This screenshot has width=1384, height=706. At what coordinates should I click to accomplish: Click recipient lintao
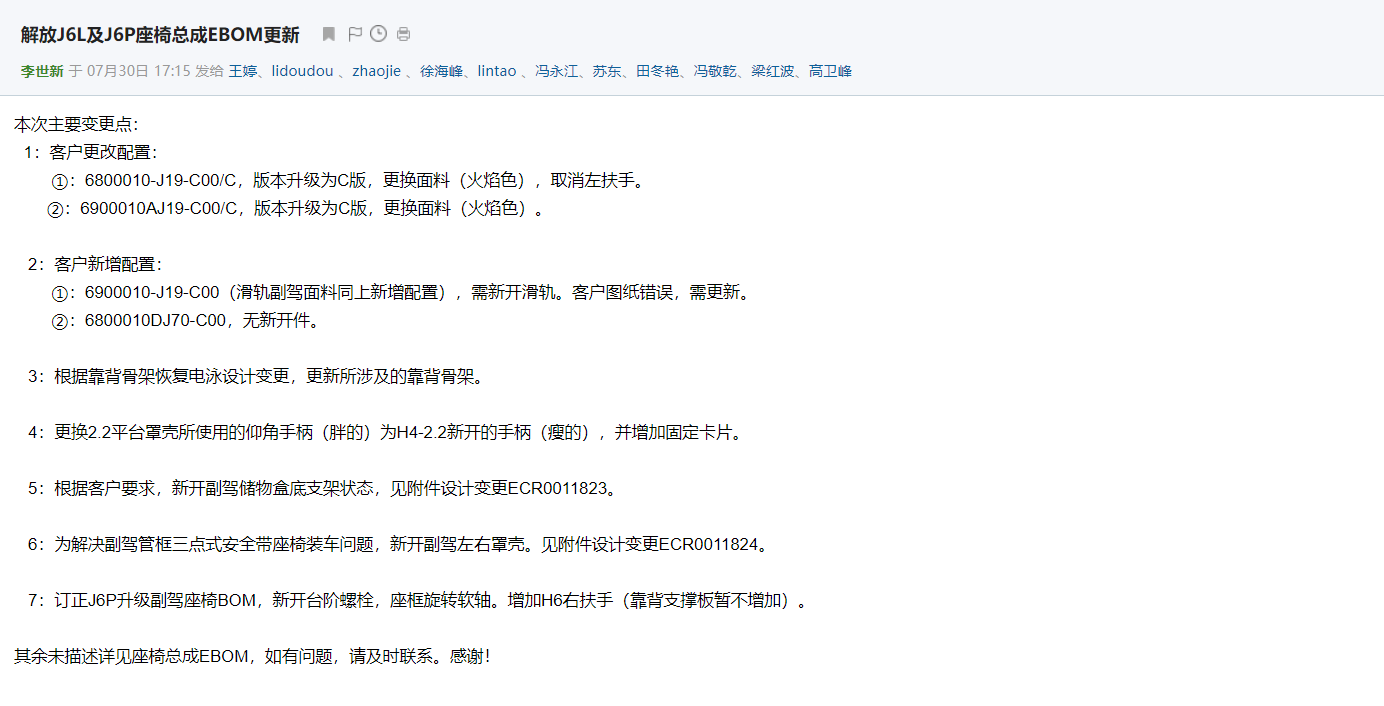point(497,71)
